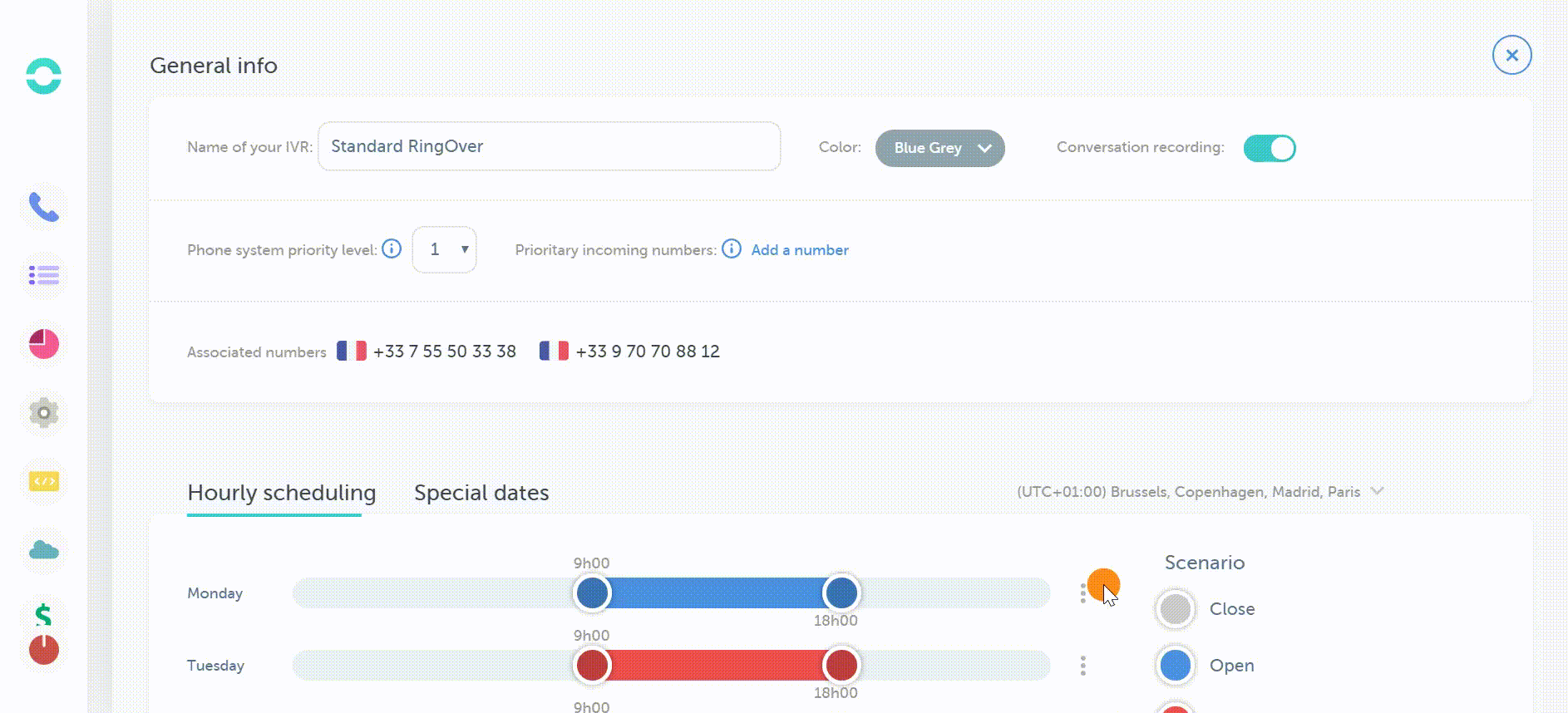Click Monday 9h00 start handle
Viewport: 1568px width, 713px height.
click(592, 593)
